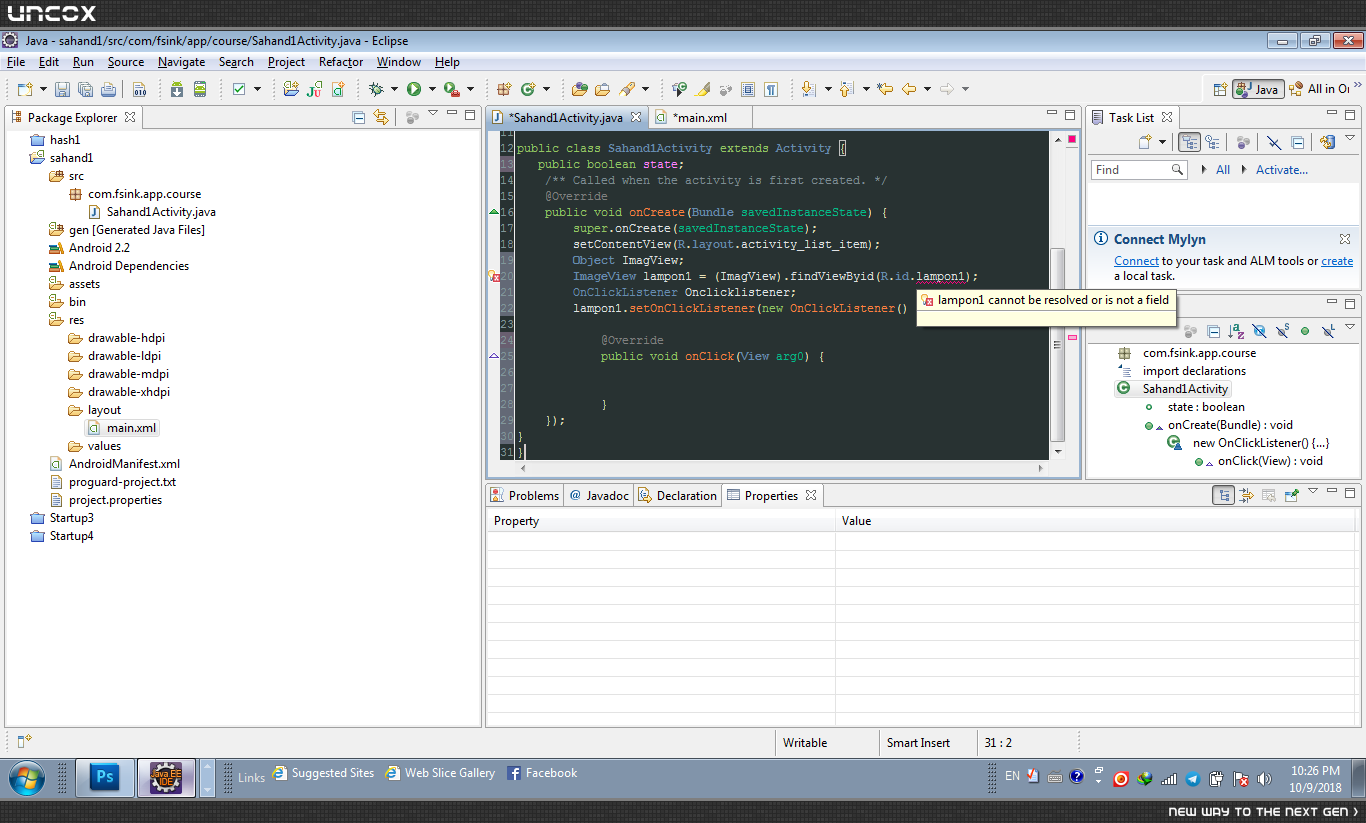Click the Windows Start button
This screenshot has width=1366, height=823.
27,777
